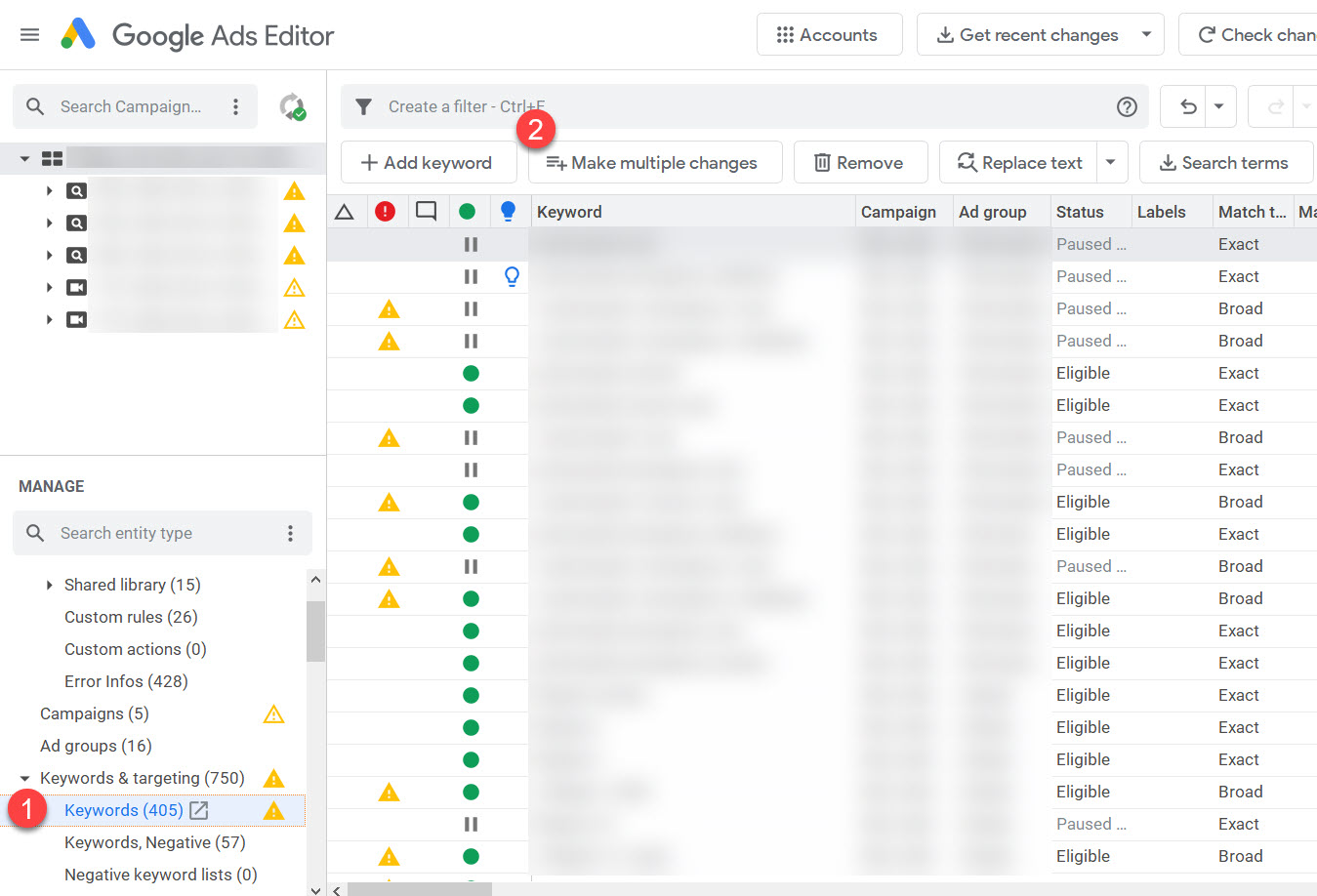Open the three-dot menu beside Search entity type
This screenshot has width=1317, height=896.
[288, 533]
